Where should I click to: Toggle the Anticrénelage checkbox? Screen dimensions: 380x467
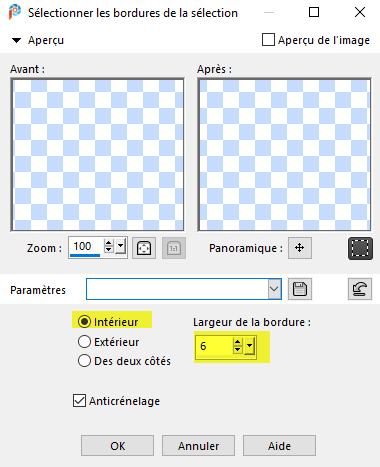pos(79,401)
